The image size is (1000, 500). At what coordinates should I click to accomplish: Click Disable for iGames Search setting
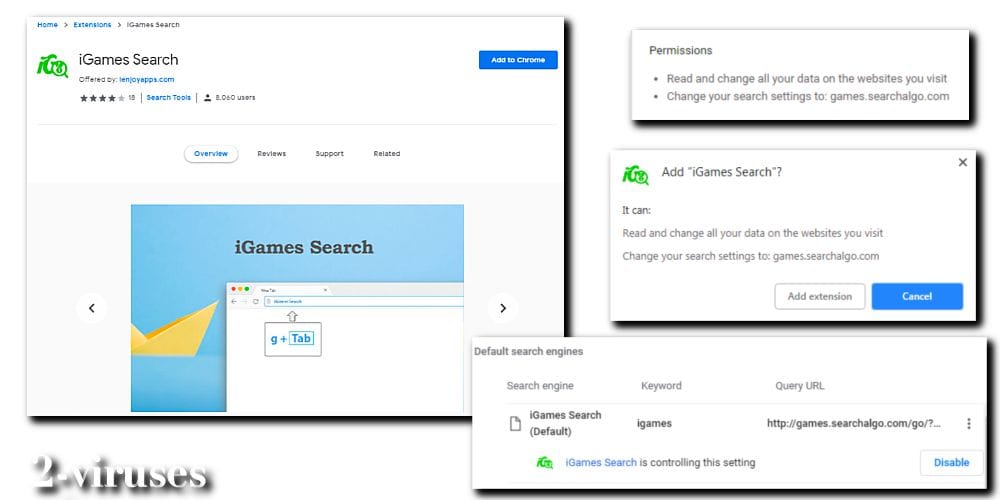[952, 463]
